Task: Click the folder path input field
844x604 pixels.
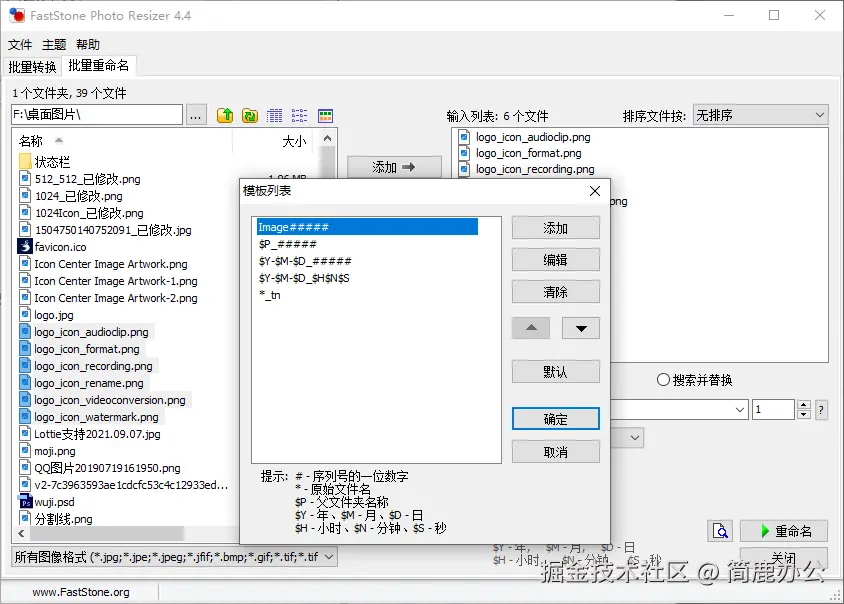Action: 97,115
